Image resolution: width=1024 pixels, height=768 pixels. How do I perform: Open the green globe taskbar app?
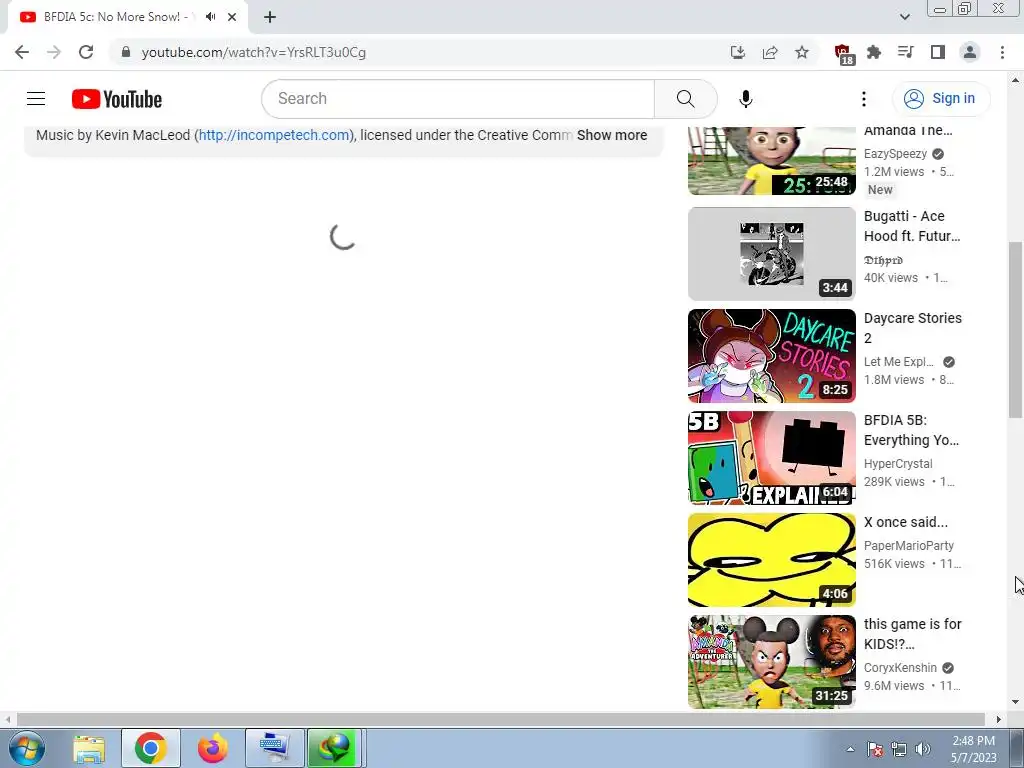tap(334, 748)
